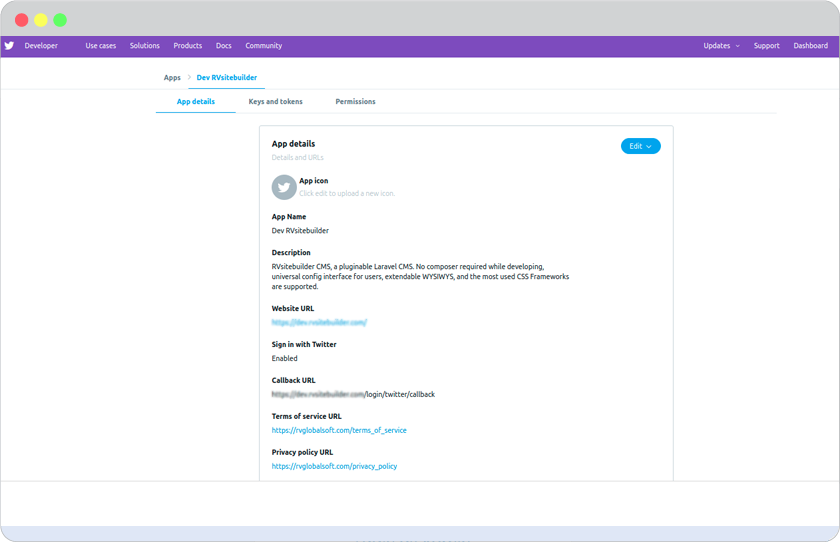The height and width of the screenshot is (542, 840).
Task: Open the Community menu
Action: click(264, 46)
